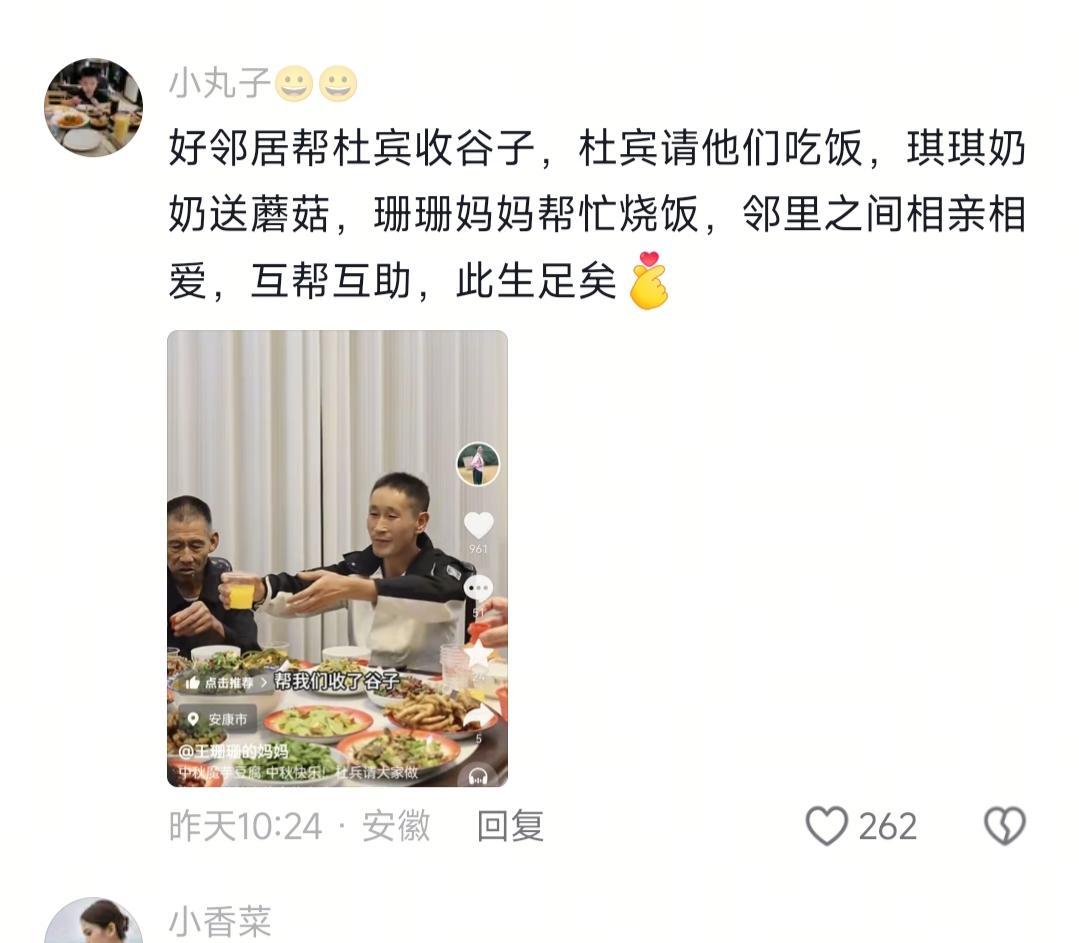Open username 小香菜 profile link
This screenshot has height=943, width=1079.
pos(220,922)
